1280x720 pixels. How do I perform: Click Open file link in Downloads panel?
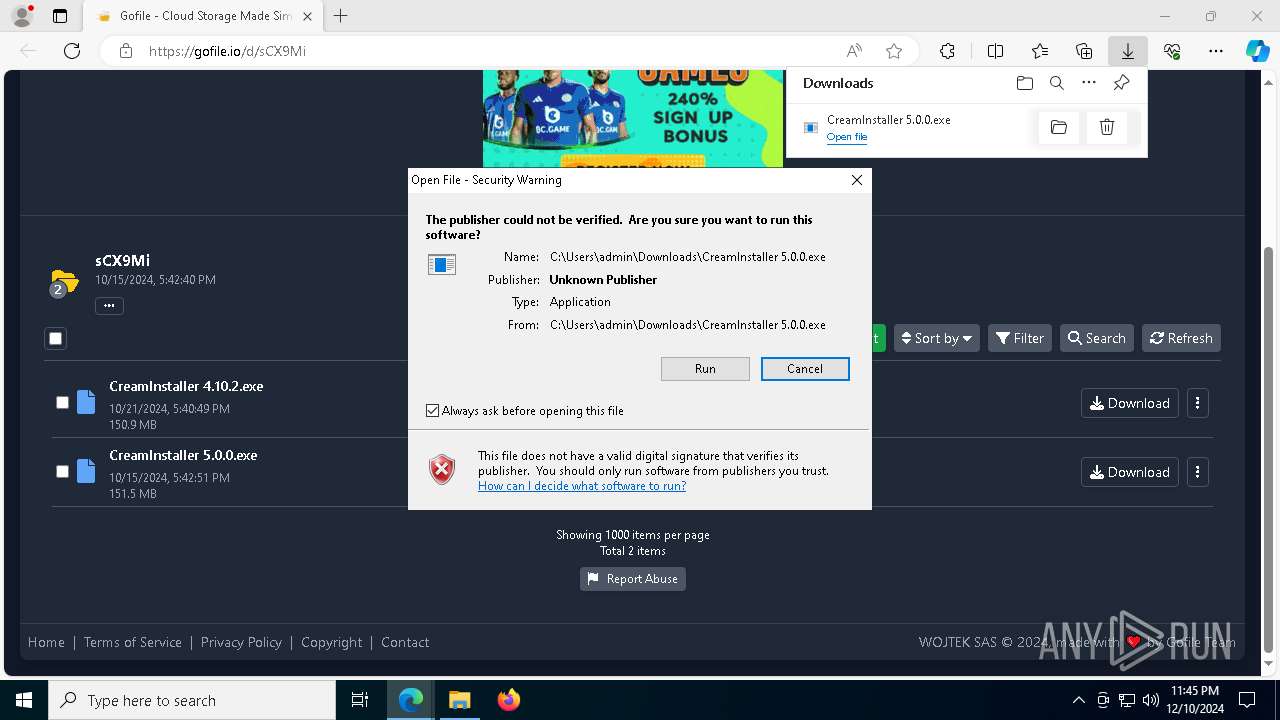pos(847,137)
